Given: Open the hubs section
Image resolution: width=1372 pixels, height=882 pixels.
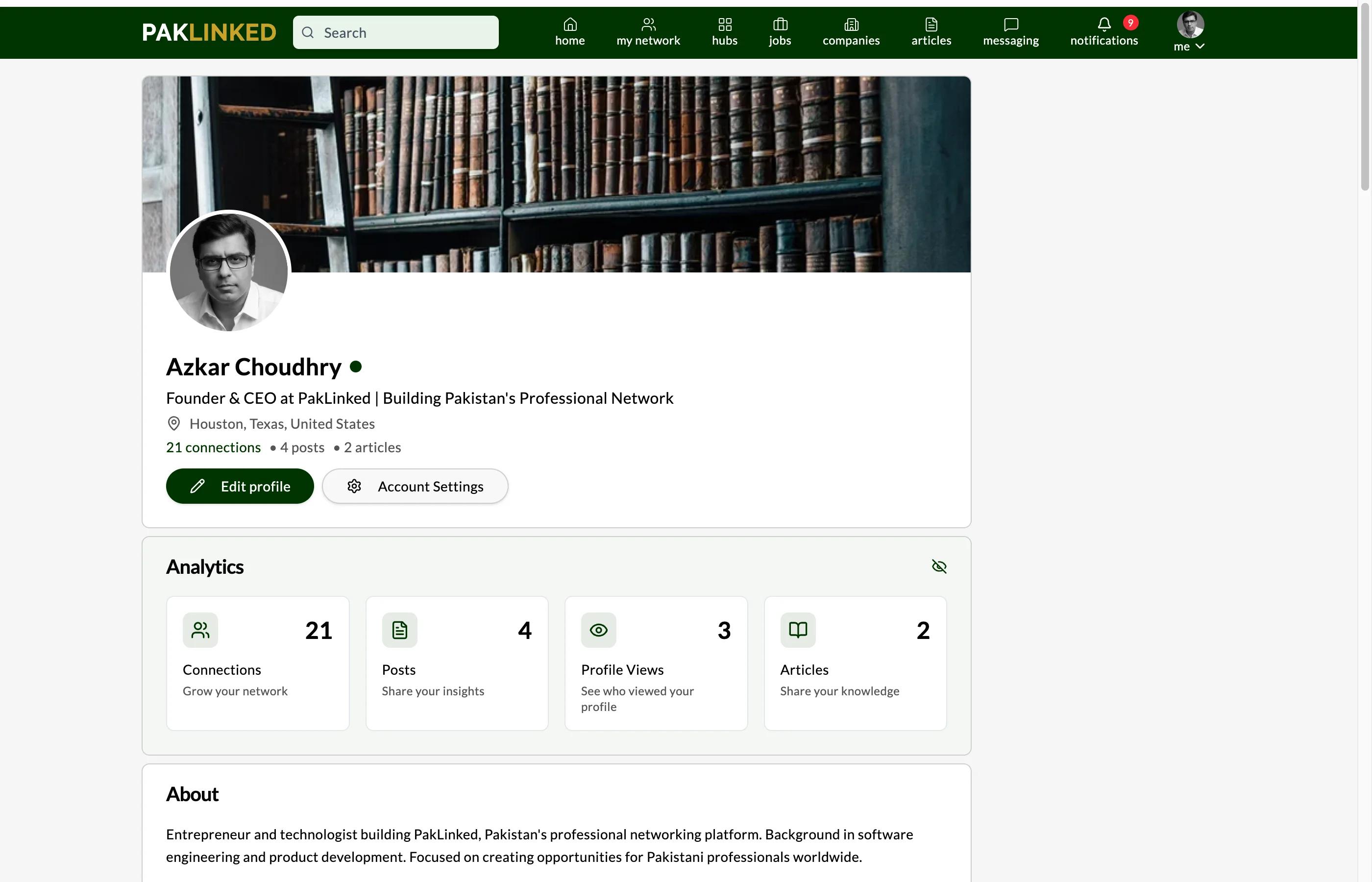Looking at the screenshot, I should 724,32.
